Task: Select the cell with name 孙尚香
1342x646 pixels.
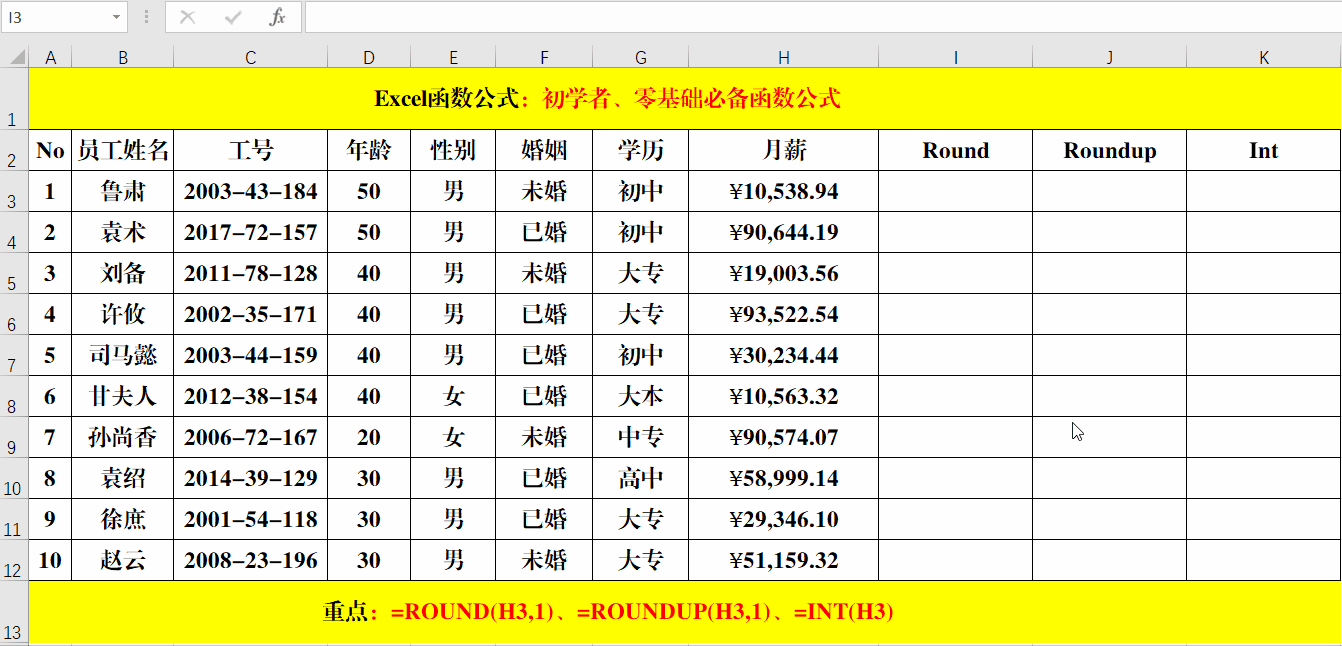Action: 123,437
